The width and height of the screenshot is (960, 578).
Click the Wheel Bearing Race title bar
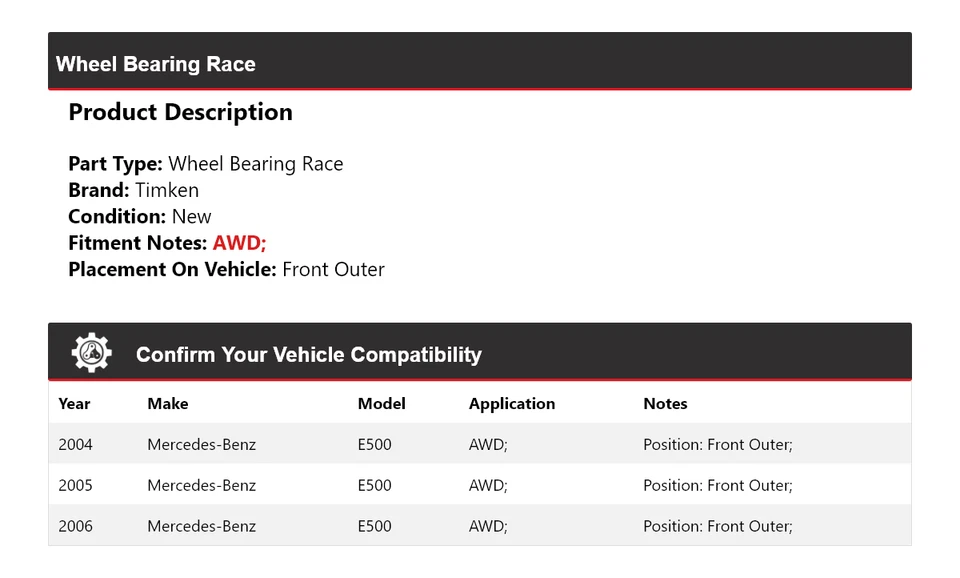tap(156, 64)
